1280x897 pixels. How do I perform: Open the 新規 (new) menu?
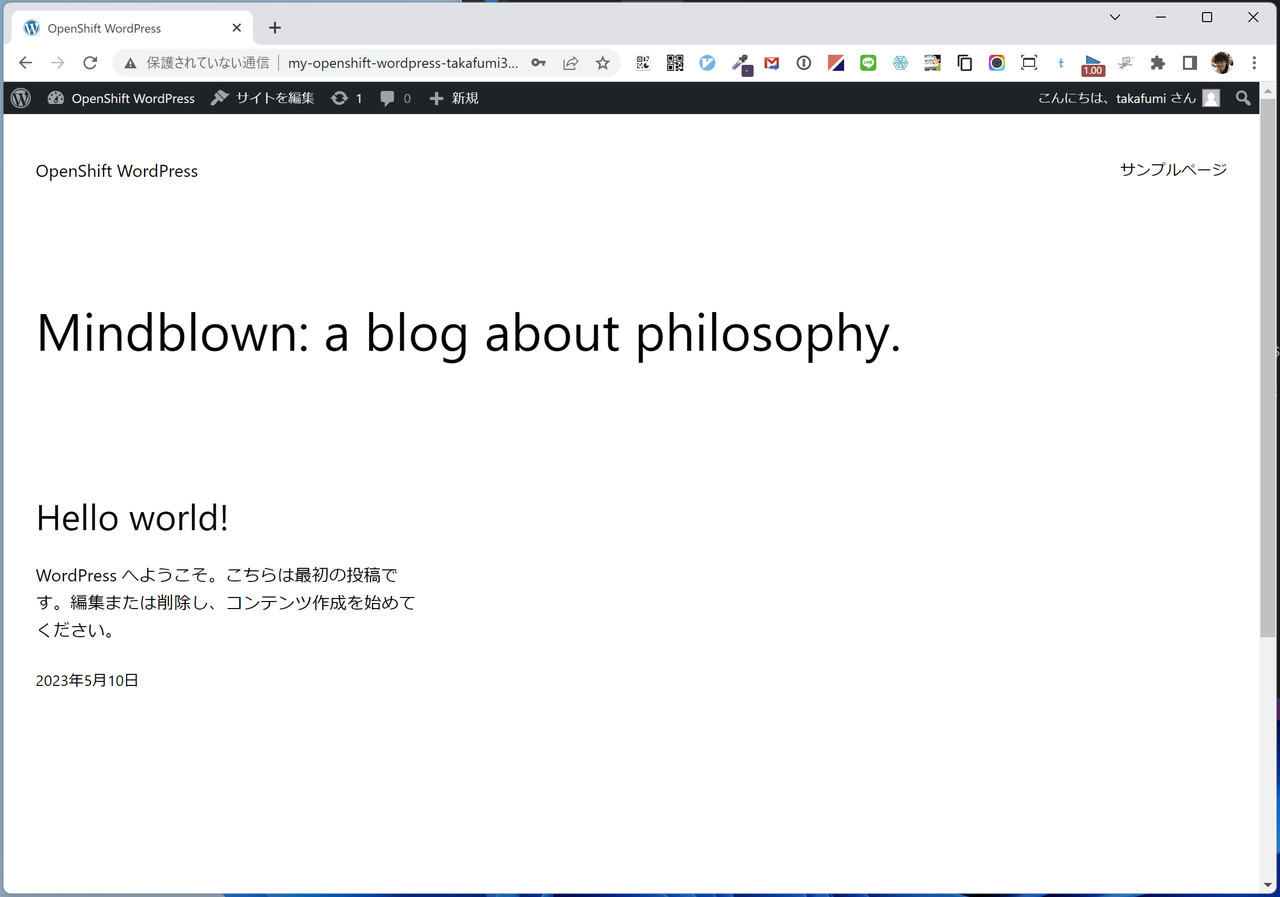tap(454, 98)
